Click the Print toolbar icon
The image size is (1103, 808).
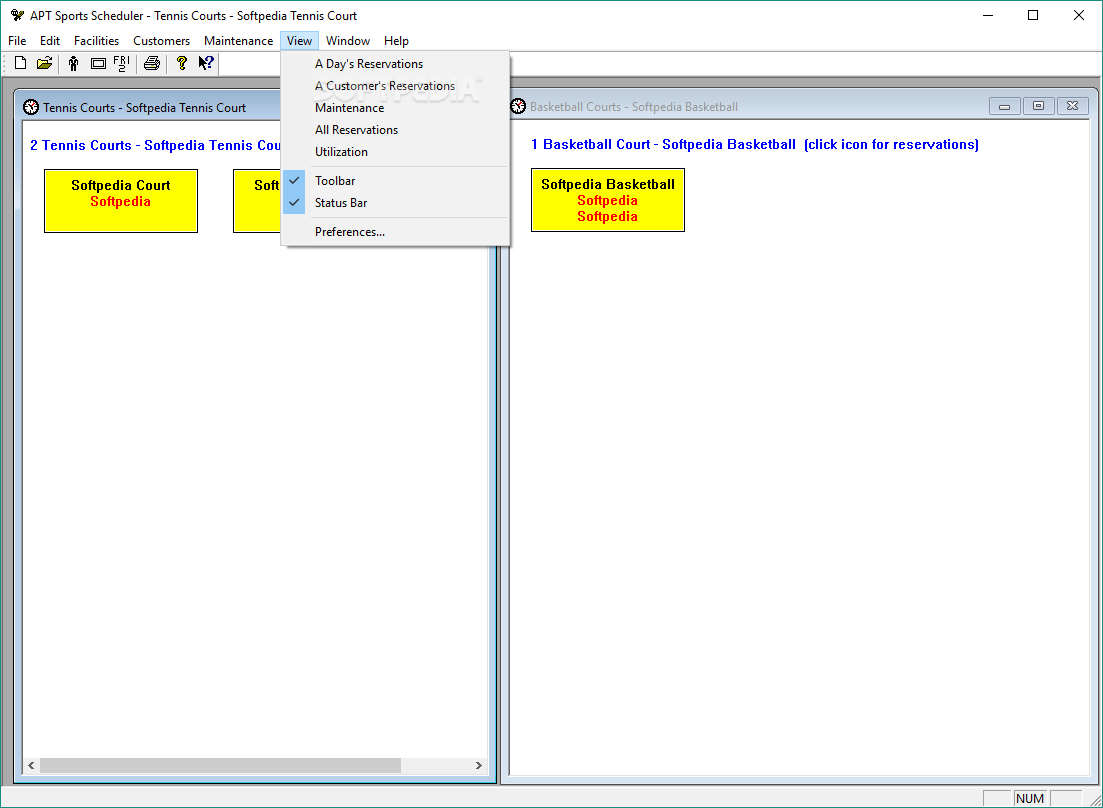click(151, 63)
